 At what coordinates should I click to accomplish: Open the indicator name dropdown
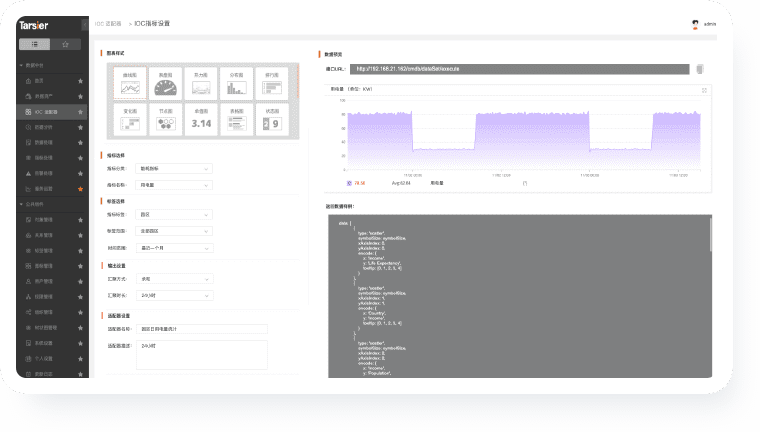[x=174, y=185]
